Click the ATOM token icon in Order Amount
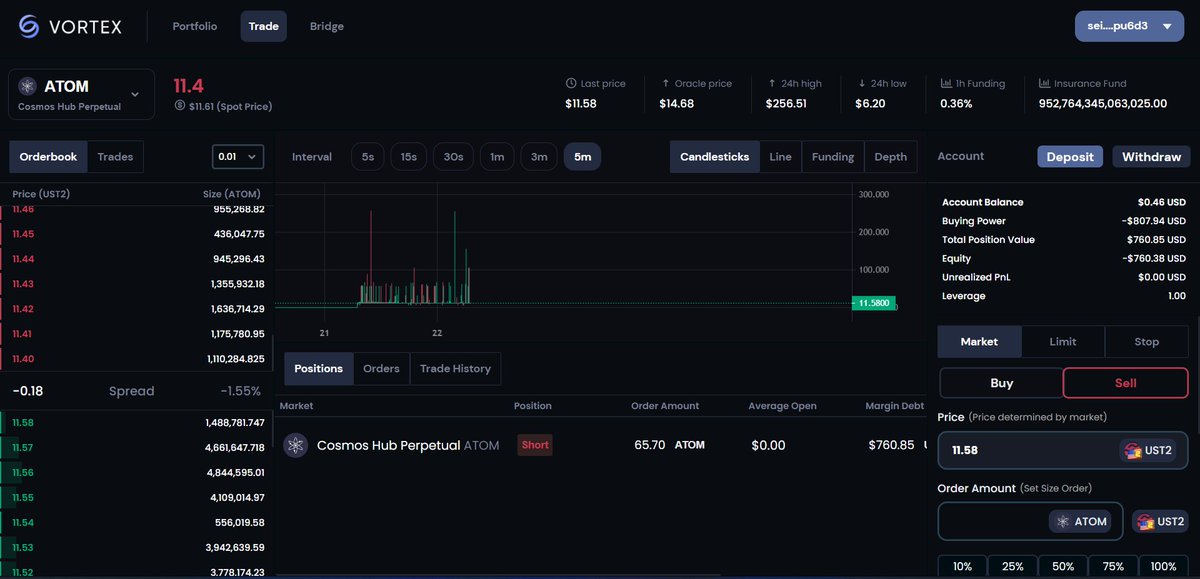This screenshot has width=1200, height=579. (x=1063, y=521)
